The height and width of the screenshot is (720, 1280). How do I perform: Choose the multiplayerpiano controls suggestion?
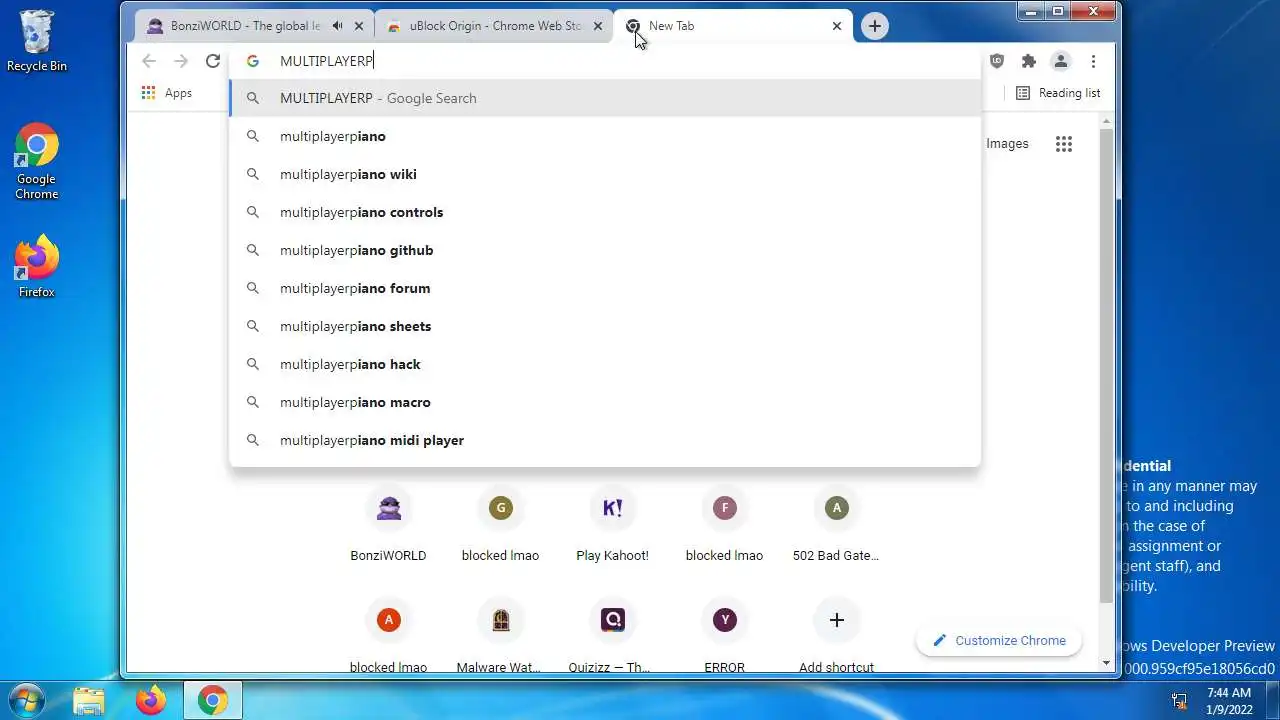click(605, 212)
